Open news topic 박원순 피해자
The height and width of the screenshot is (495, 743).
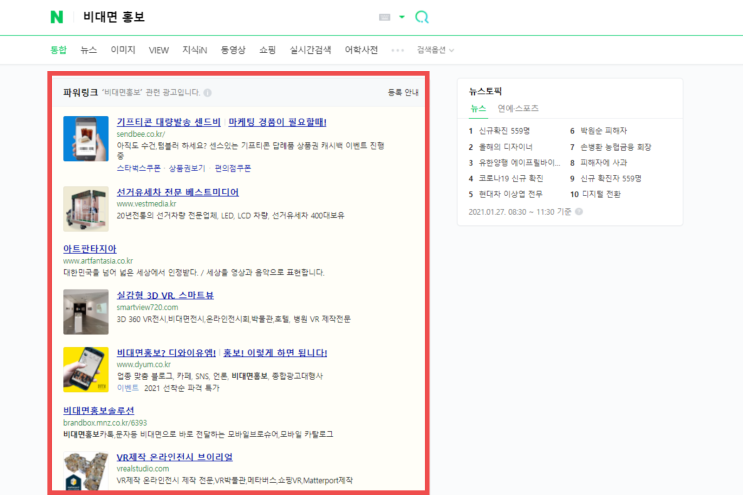(603, 131)
